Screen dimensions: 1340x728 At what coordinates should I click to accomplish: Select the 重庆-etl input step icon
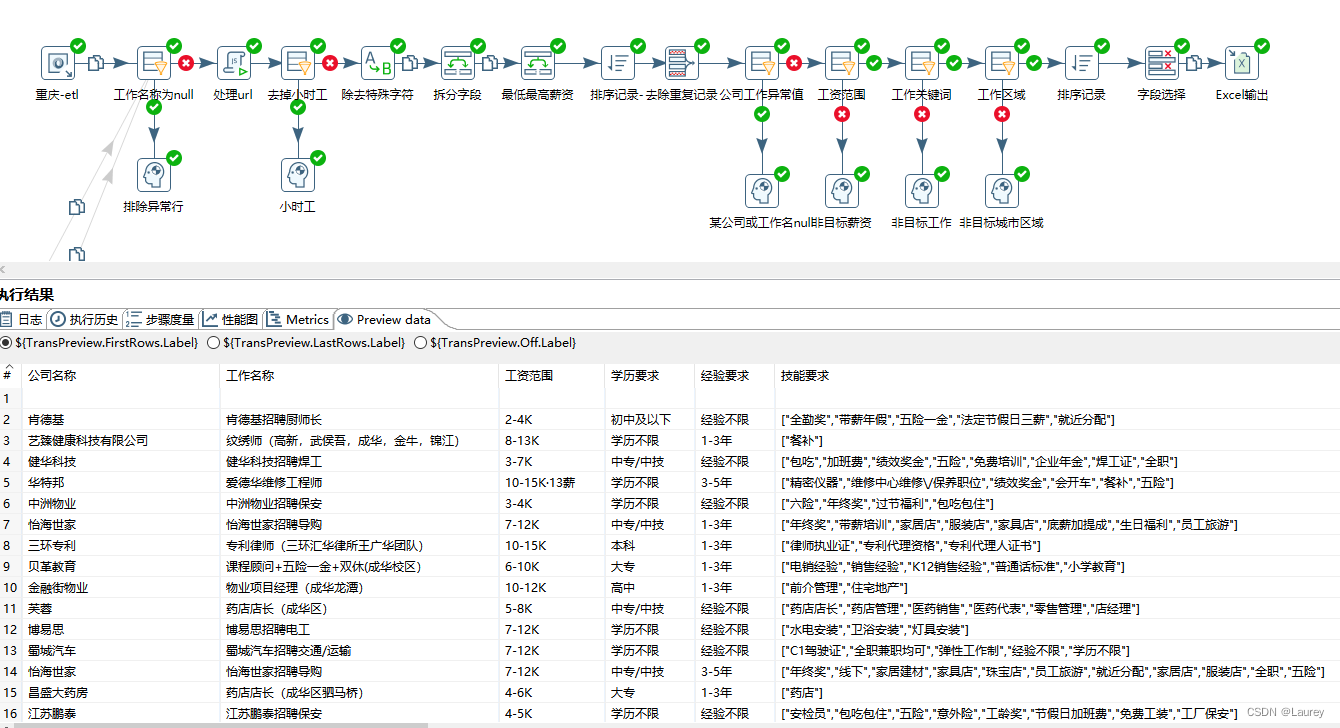click(60, 62)
